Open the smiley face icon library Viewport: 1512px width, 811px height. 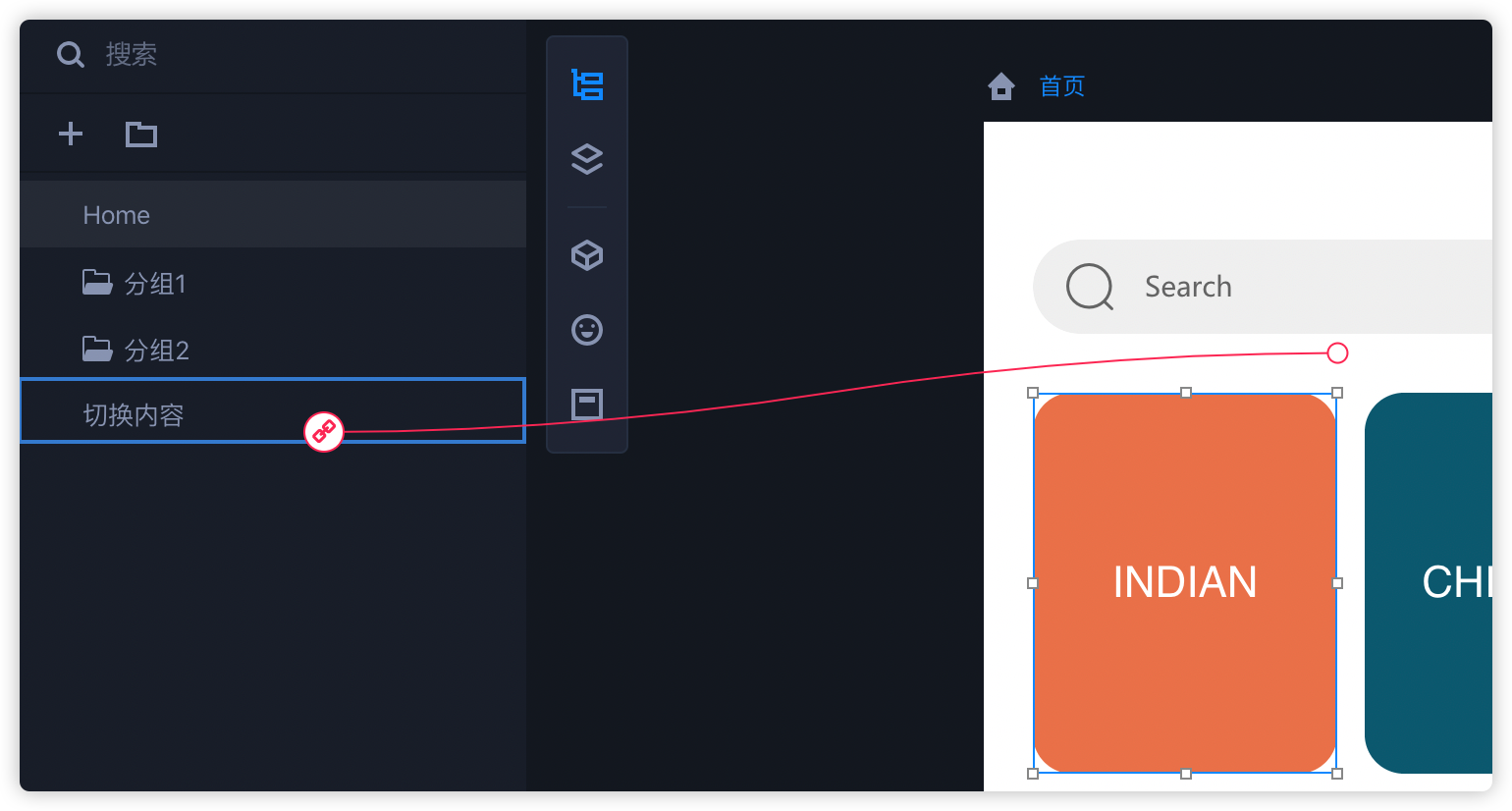coord(587,330)
